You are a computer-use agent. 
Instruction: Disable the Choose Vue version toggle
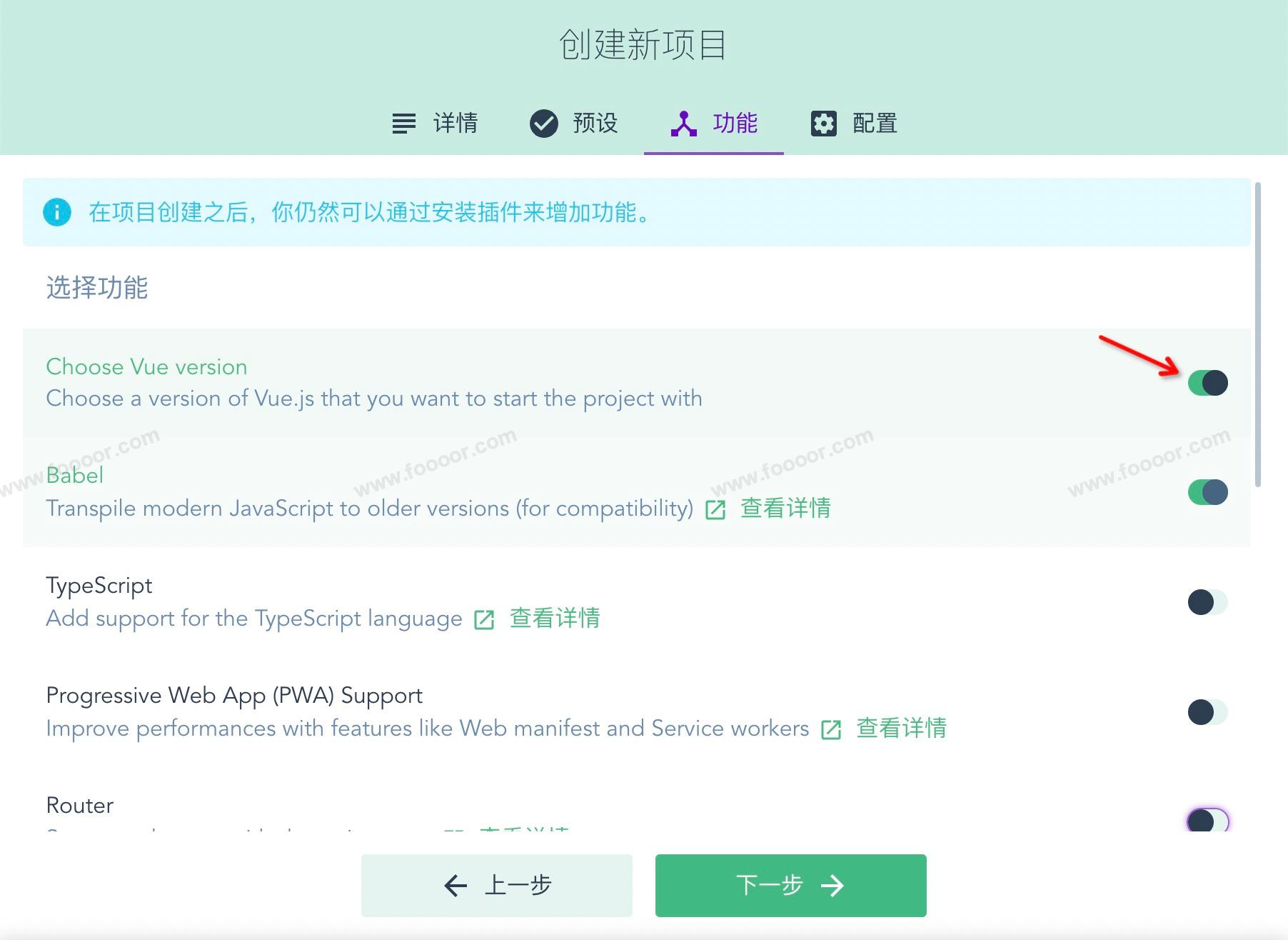[x=1207, y=383]
